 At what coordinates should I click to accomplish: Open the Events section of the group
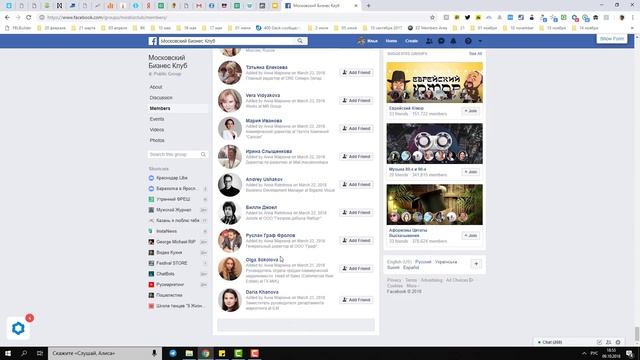pos(157,119)
